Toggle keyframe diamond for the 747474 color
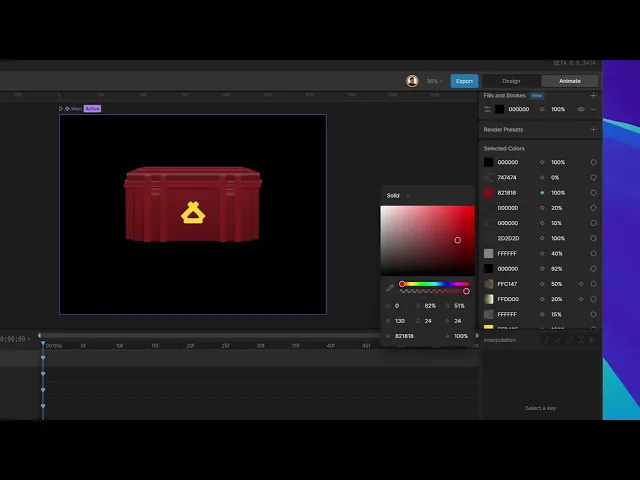This screenshot has width=640, height=480. [x=542, y=178]
